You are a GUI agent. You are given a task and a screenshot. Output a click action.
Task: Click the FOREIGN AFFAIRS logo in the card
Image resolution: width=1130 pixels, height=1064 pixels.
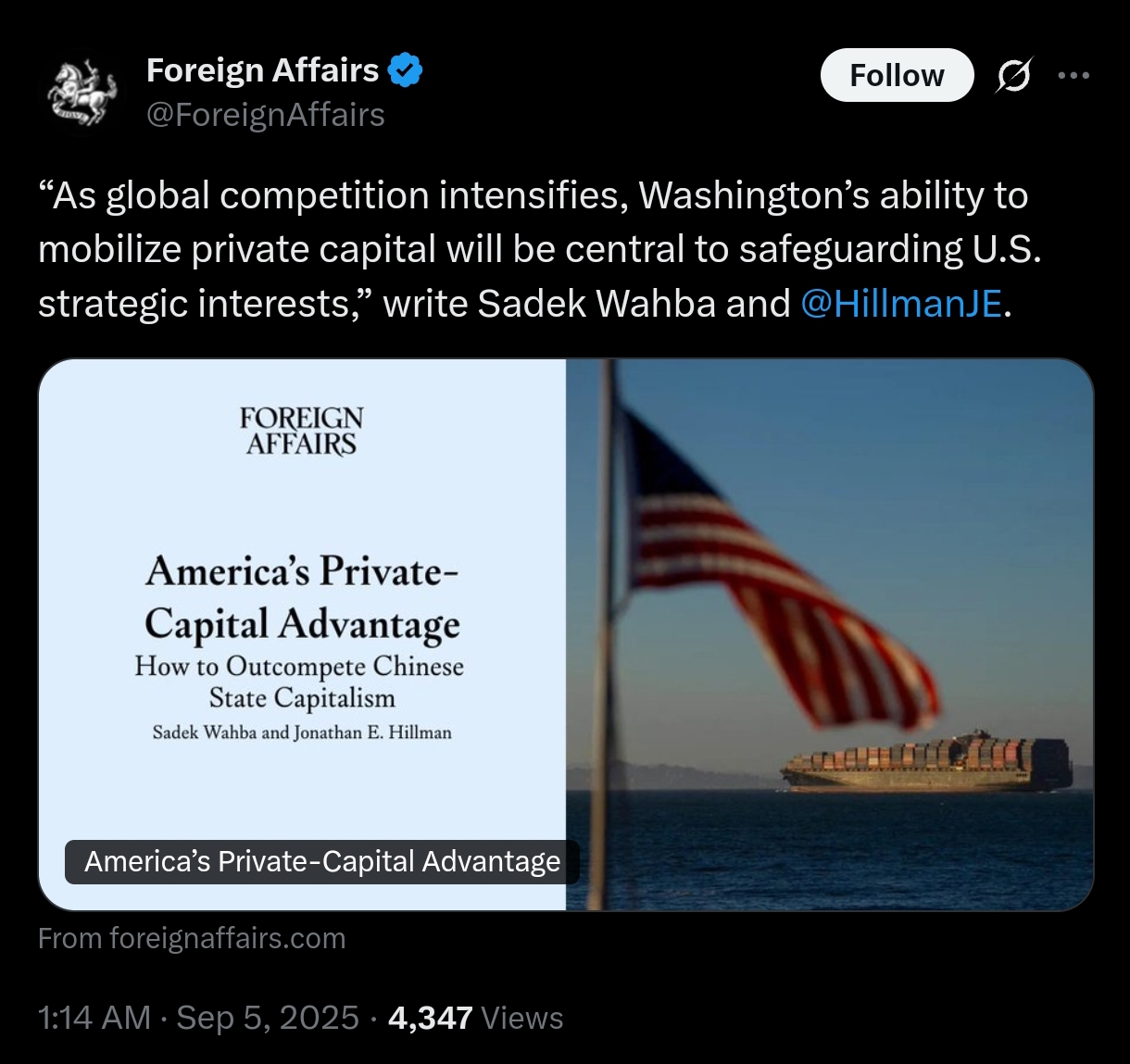pos(301,432)
